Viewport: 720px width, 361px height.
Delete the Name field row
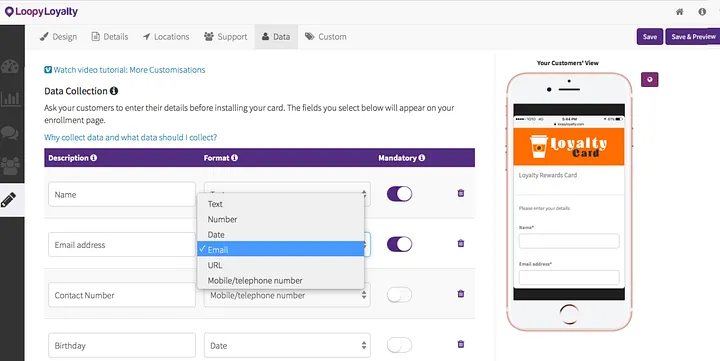pos(461,193)
